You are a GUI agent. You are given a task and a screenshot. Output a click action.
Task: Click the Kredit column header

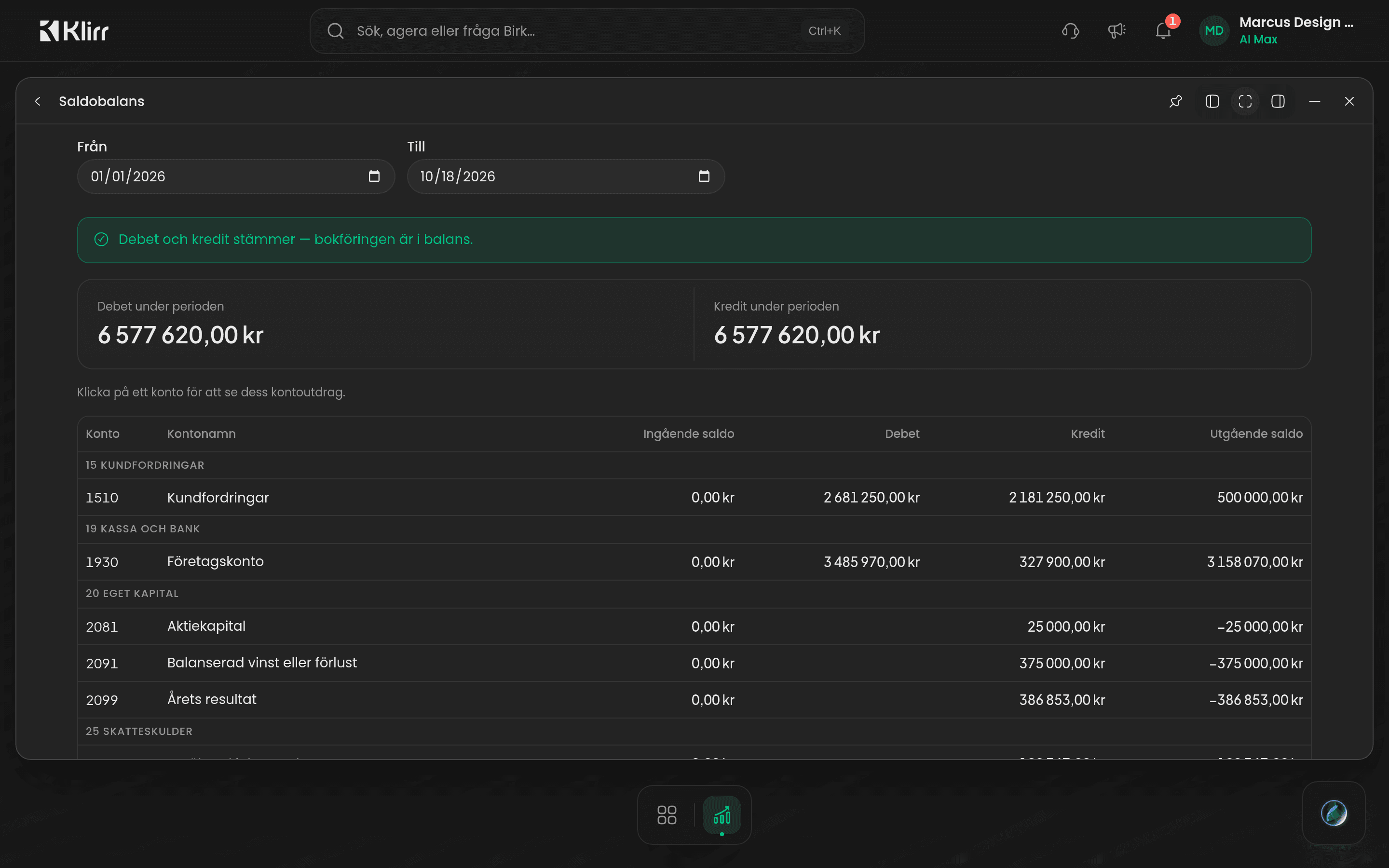tap(1088, 434)
